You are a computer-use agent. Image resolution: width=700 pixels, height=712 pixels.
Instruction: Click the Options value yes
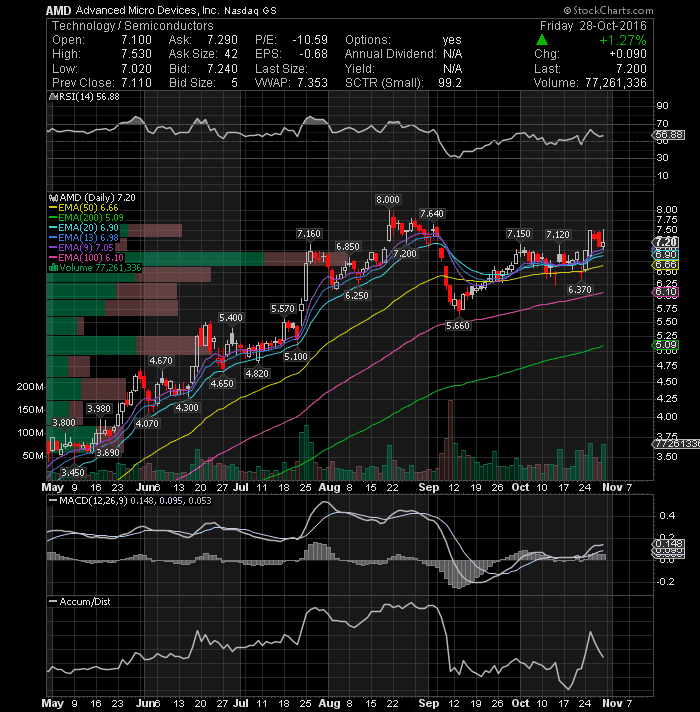point(452,40)
